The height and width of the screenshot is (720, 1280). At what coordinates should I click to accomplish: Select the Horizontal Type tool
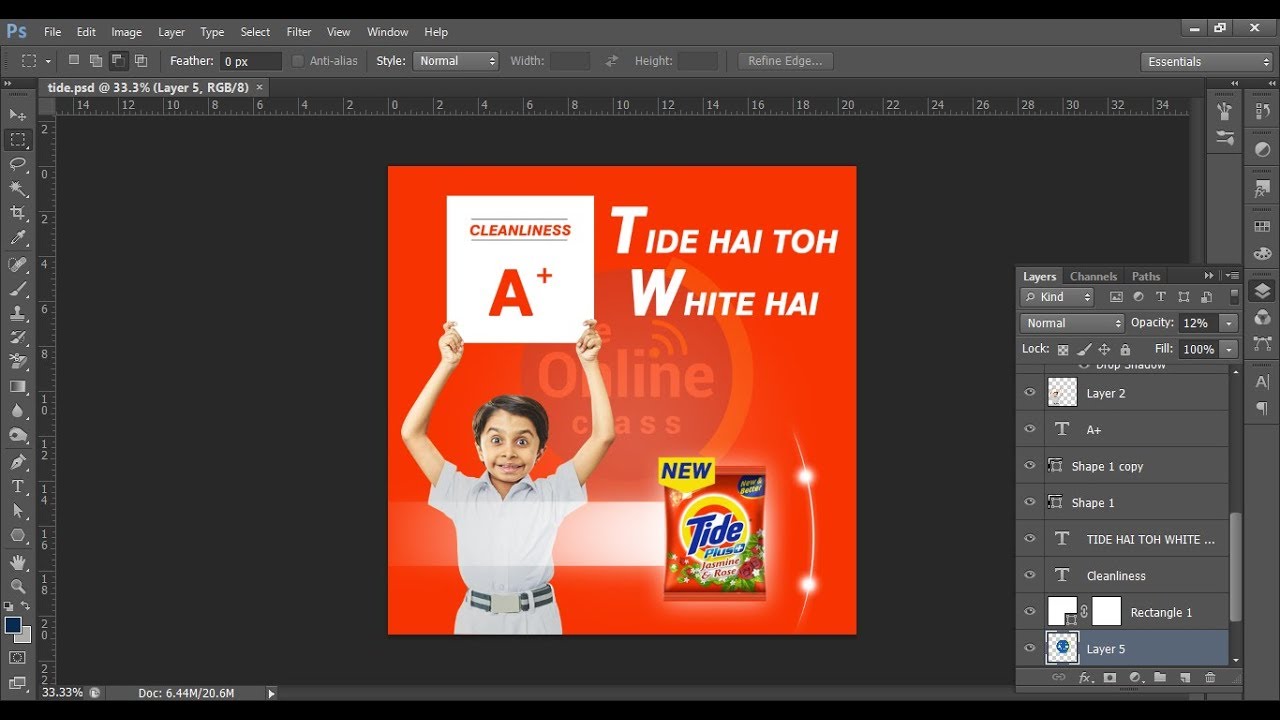point(18,487)
